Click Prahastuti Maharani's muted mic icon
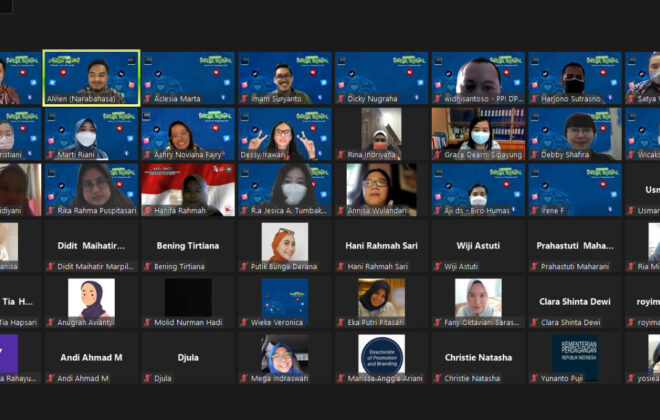The width and height of the screenshot is (660, 420). pos(535,266)
